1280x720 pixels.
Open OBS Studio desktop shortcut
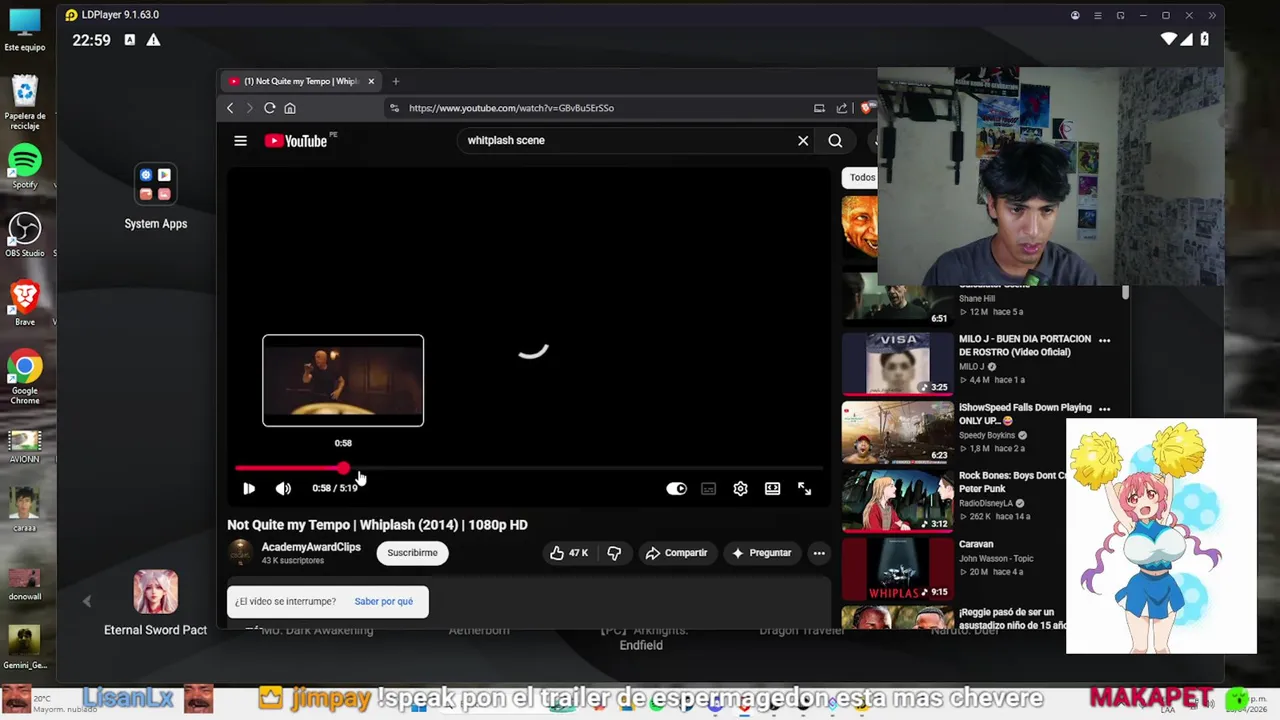coord(25,236)
